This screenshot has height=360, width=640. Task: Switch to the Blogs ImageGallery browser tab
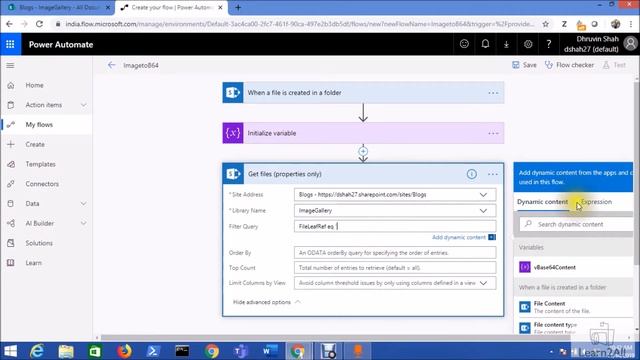tap(58, 7)
